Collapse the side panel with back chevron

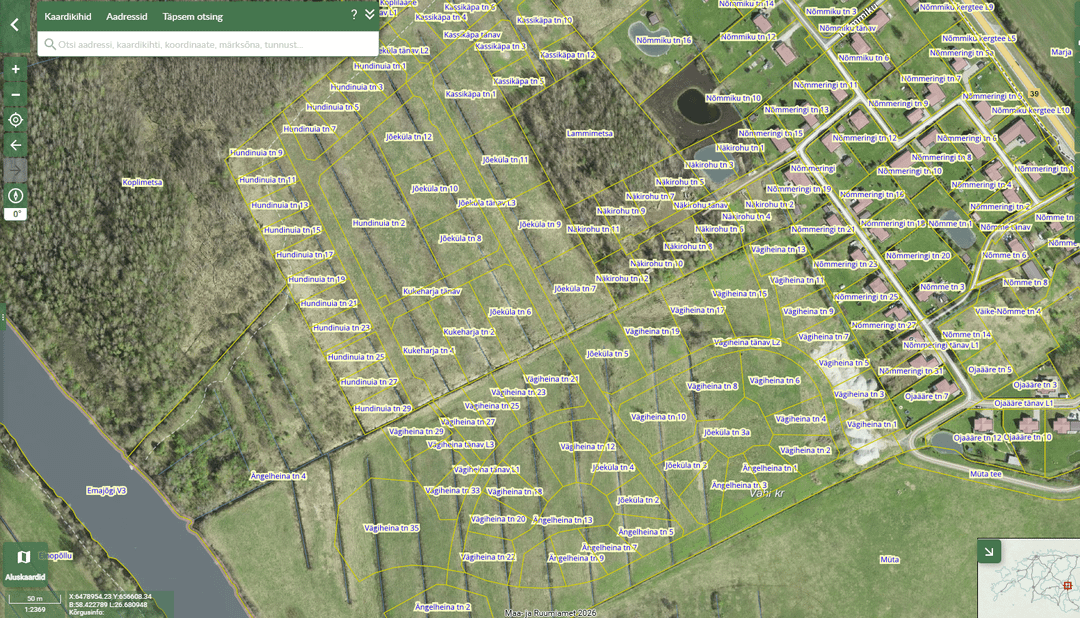click(15, 25)
